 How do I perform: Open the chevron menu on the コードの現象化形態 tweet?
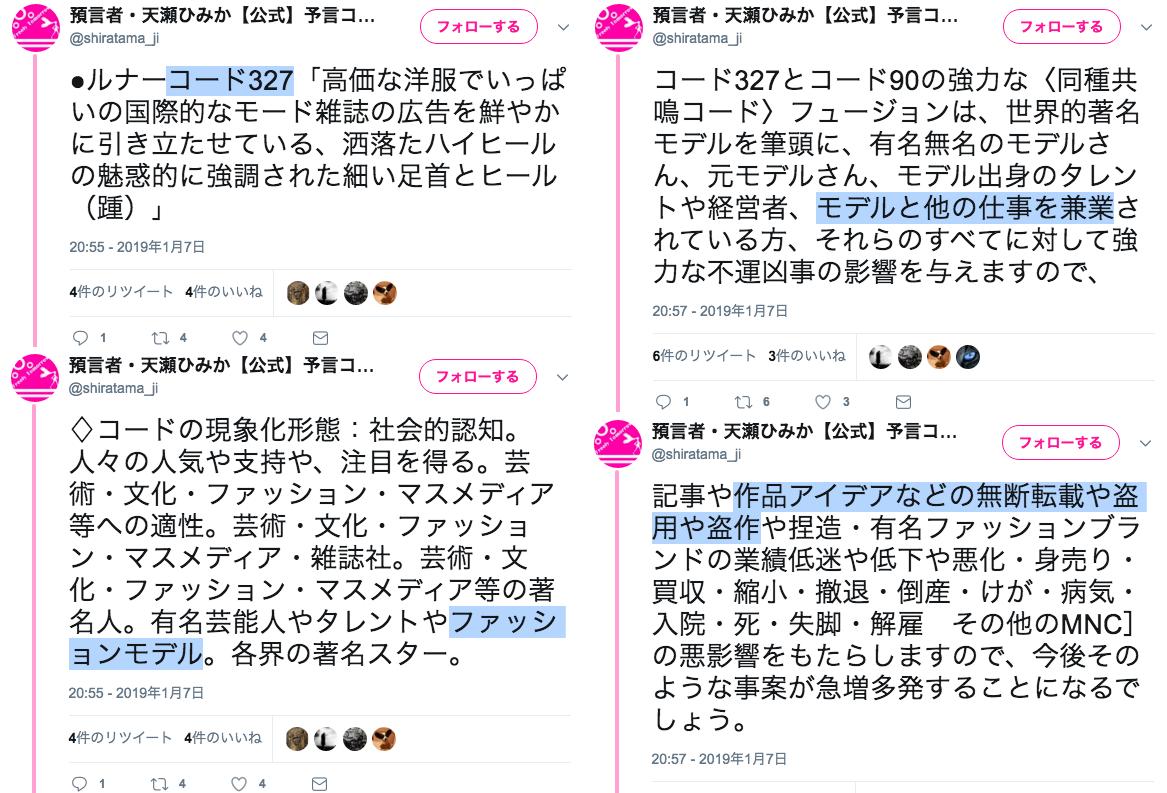pos(563,378)
